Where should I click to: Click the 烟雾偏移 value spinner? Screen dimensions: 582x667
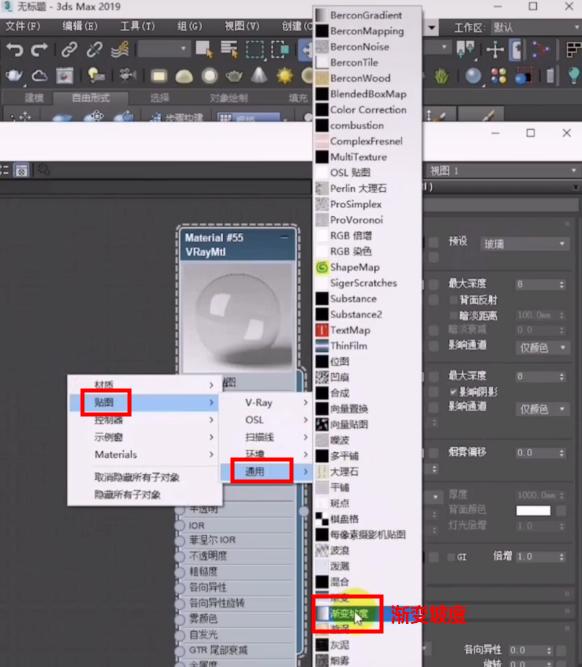coord(562,453)
